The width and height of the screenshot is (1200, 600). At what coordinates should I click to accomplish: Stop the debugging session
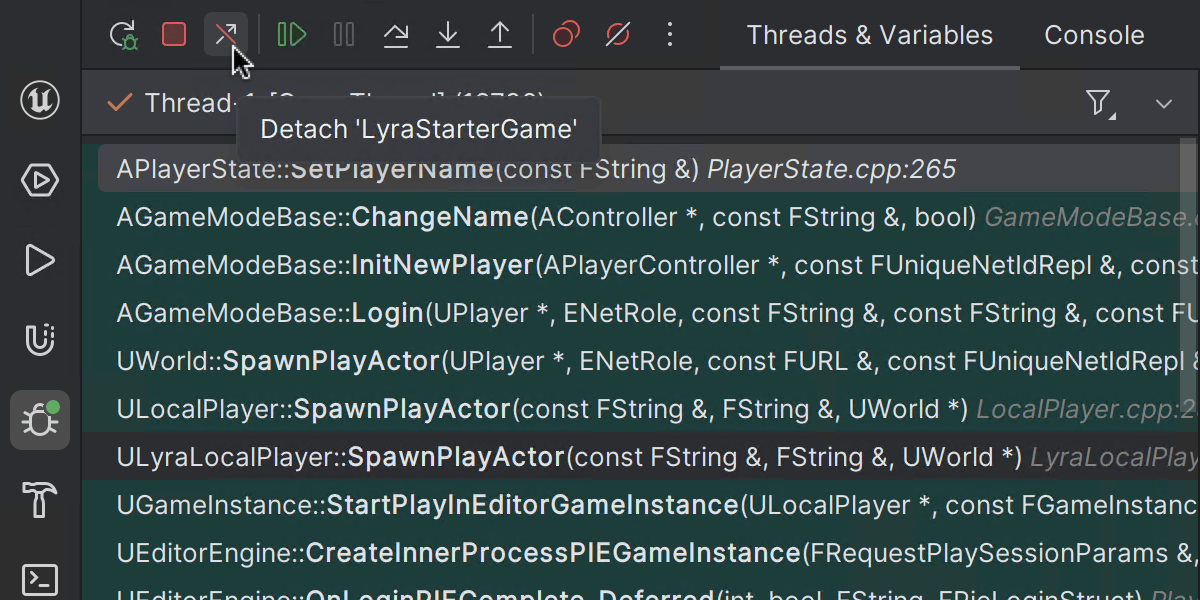pos(174,35)
